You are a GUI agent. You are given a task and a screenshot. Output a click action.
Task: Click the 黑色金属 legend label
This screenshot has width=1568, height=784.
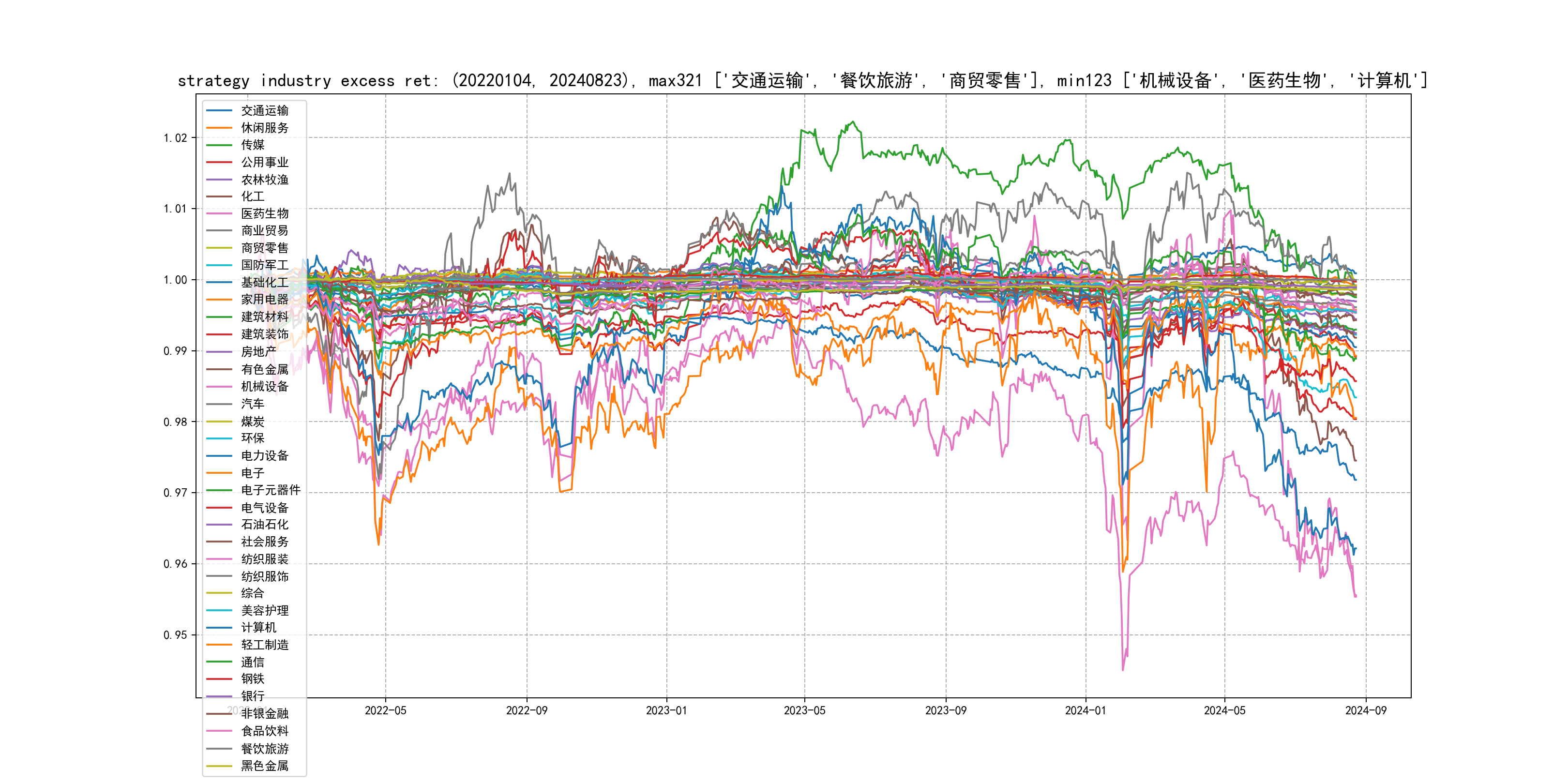point(264,766)
